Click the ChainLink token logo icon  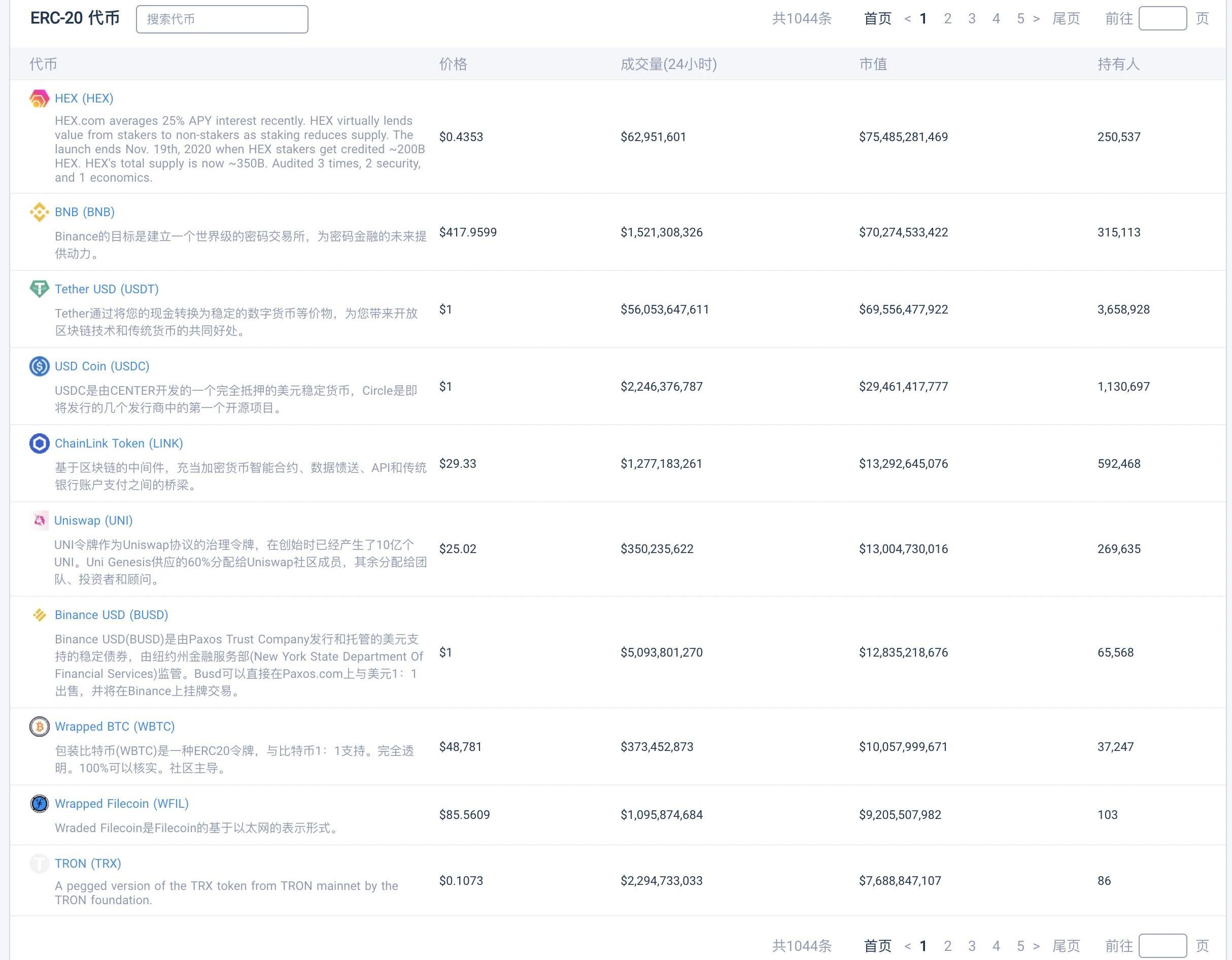[x=39, y=443]
